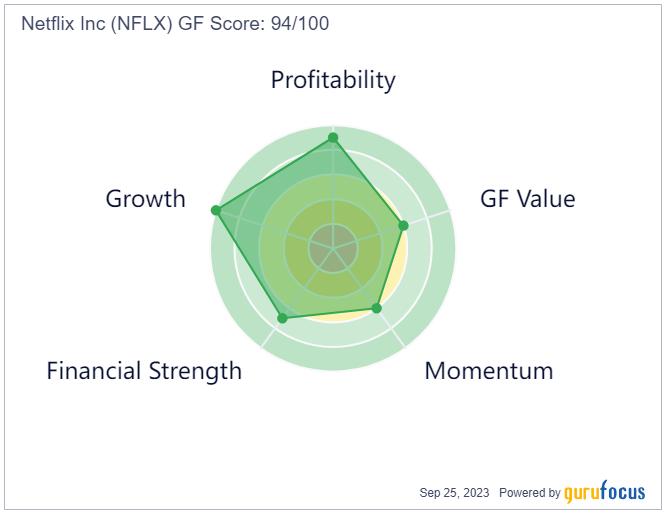
Task: Select the Growth axis label
Action: 146,199
